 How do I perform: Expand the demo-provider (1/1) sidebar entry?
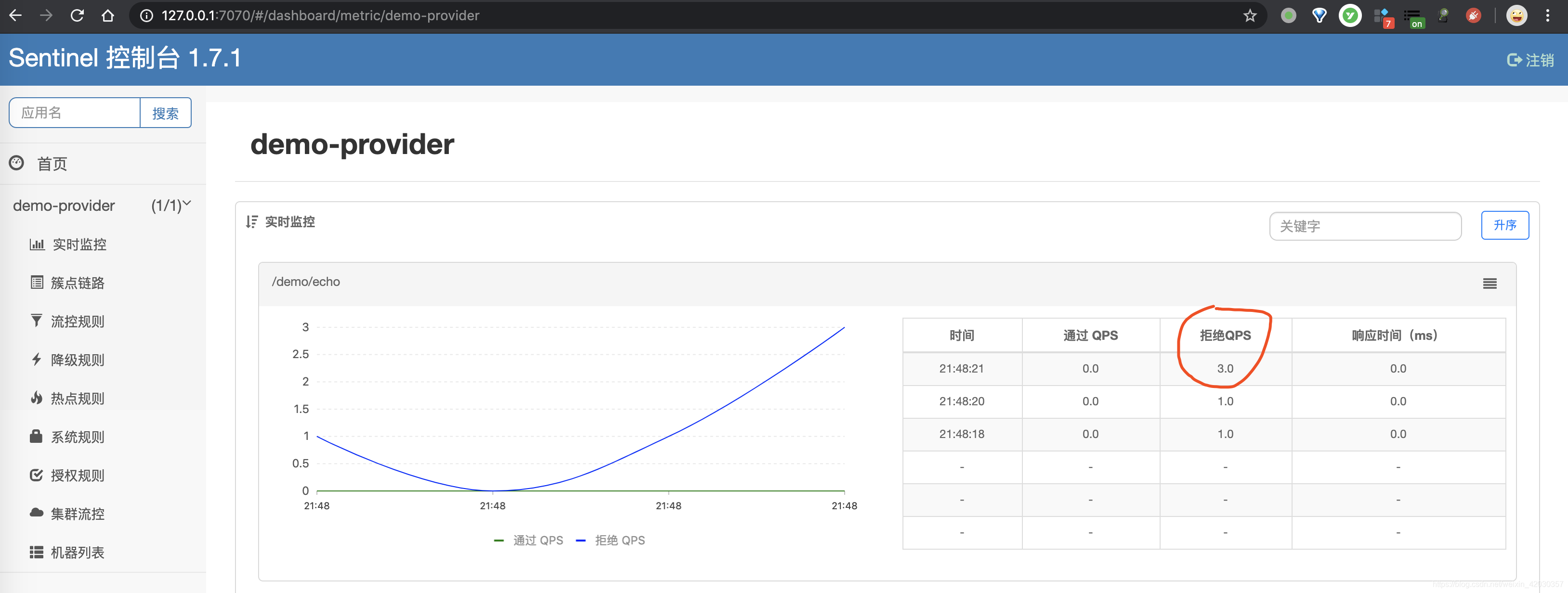coord(64,206)
